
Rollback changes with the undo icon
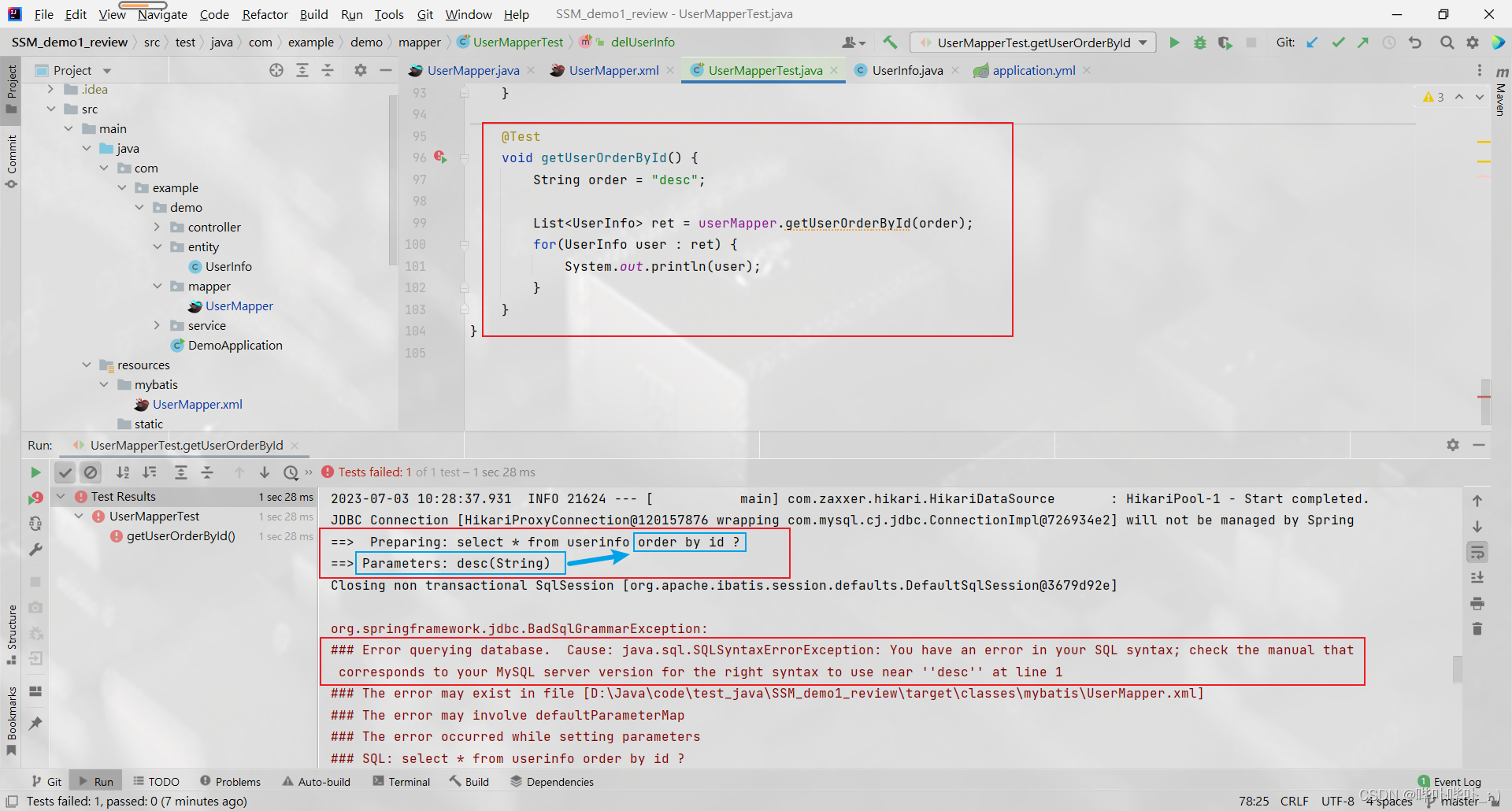click(1415, 43)
